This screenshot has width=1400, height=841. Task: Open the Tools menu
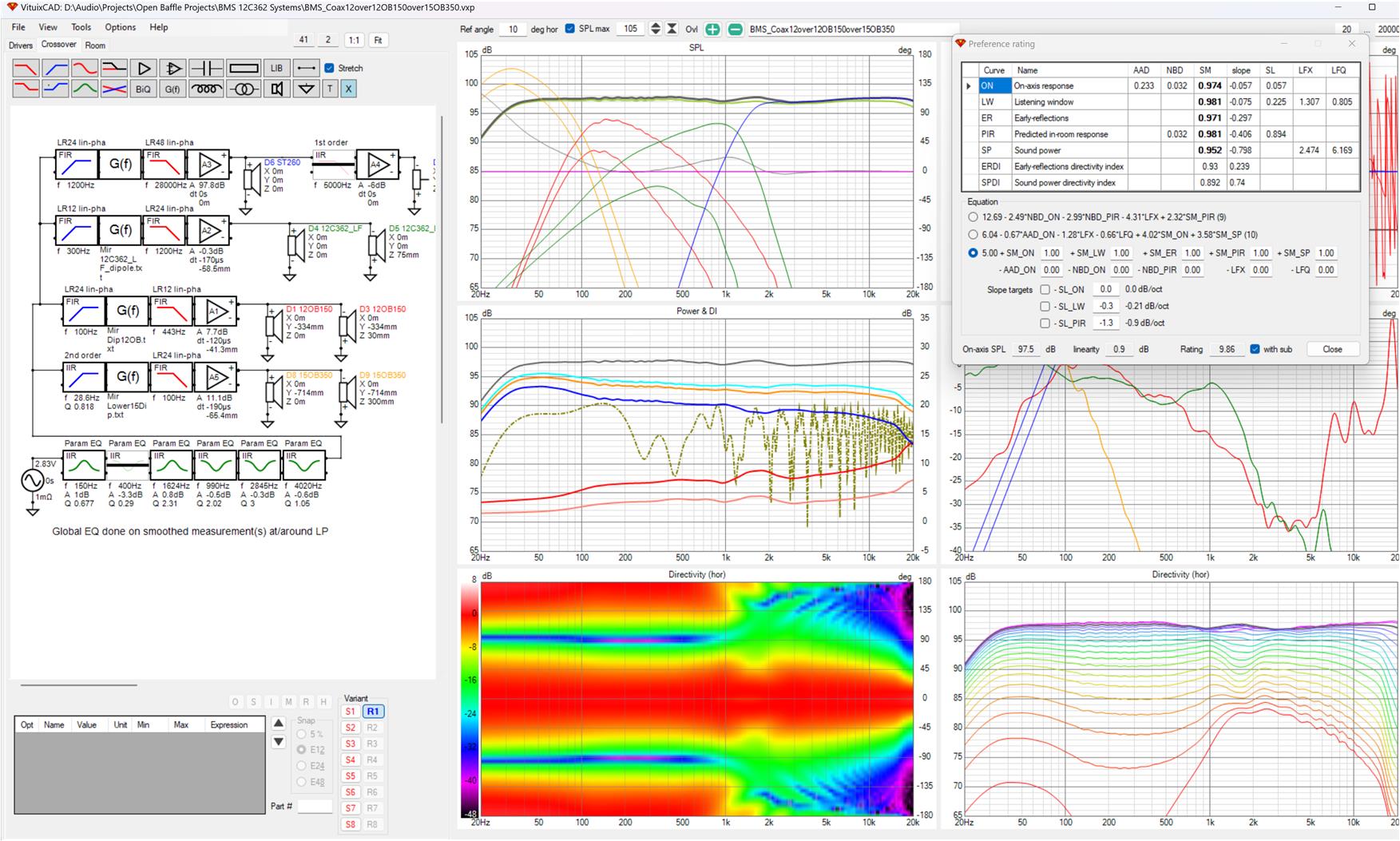(x=81, y=27)
